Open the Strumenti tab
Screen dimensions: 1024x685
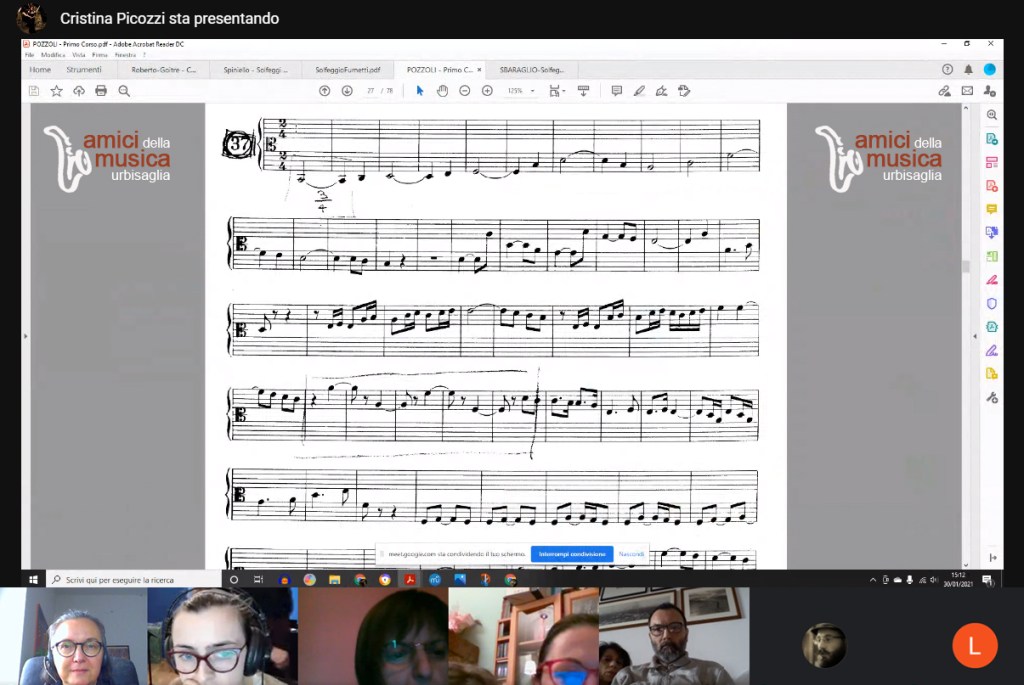click(84, 70)
